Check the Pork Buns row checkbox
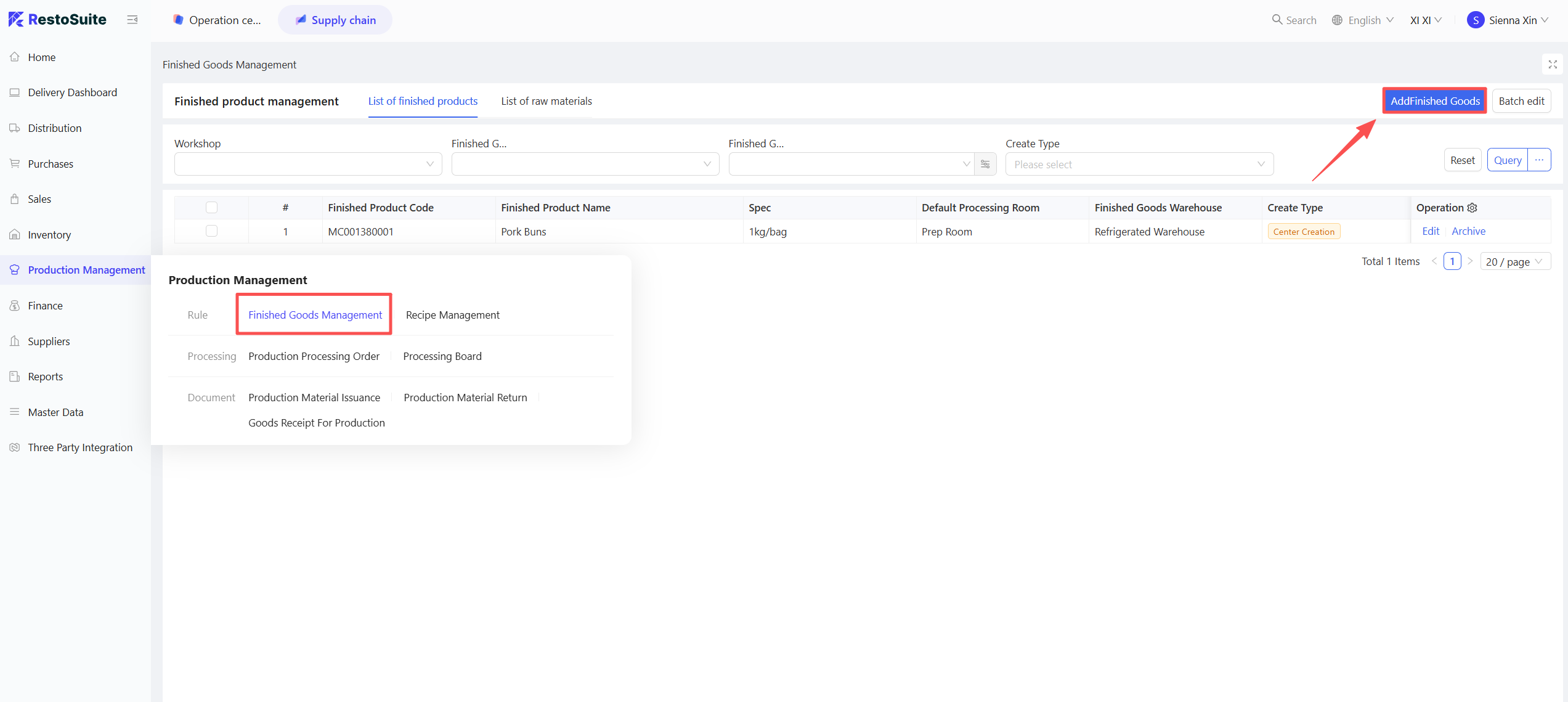The image size is (1568, 702). click(211, 231)
